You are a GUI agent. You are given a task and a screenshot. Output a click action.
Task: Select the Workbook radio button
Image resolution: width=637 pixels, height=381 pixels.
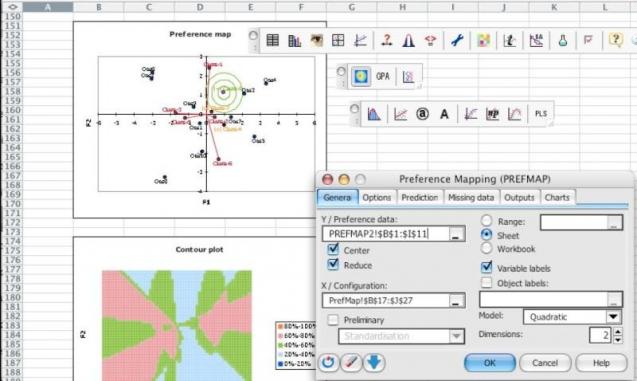pos(486,248)
